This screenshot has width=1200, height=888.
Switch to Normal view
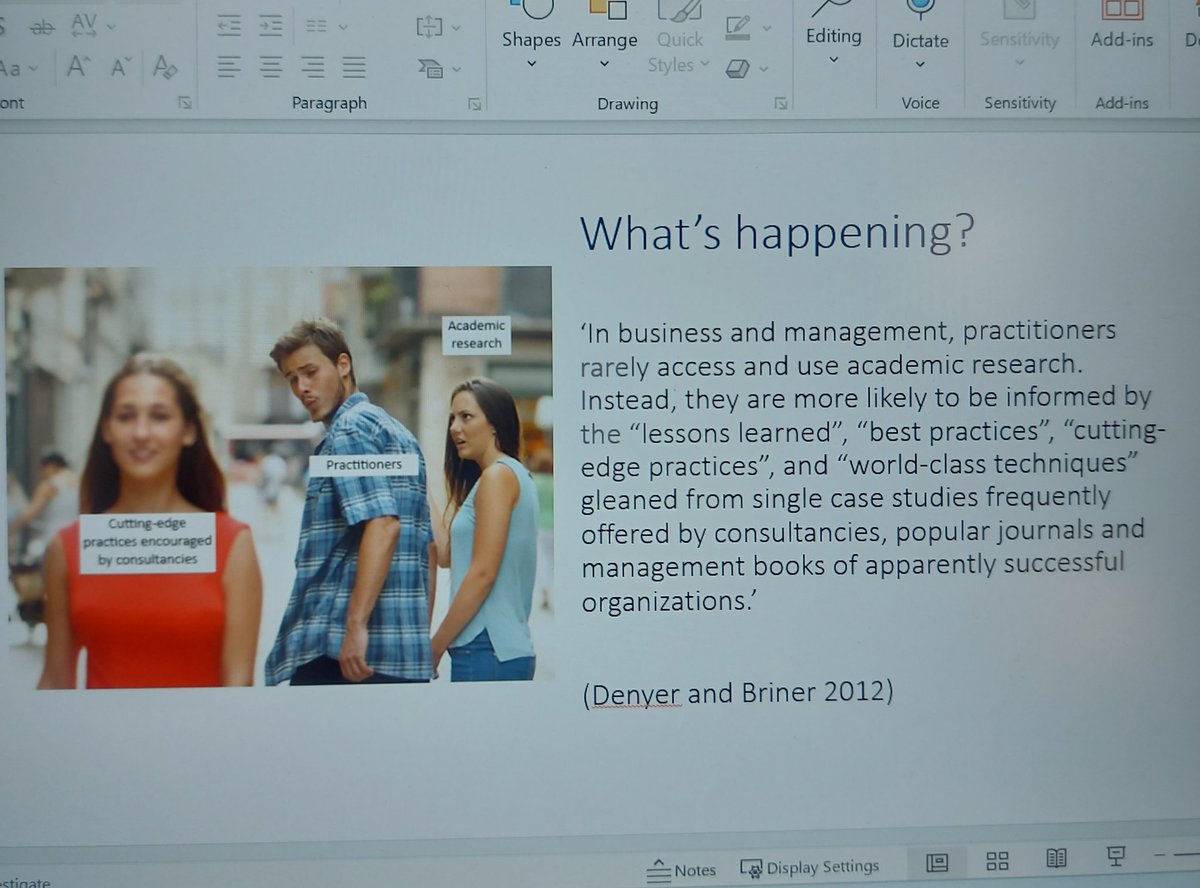[x=937, y=862]
